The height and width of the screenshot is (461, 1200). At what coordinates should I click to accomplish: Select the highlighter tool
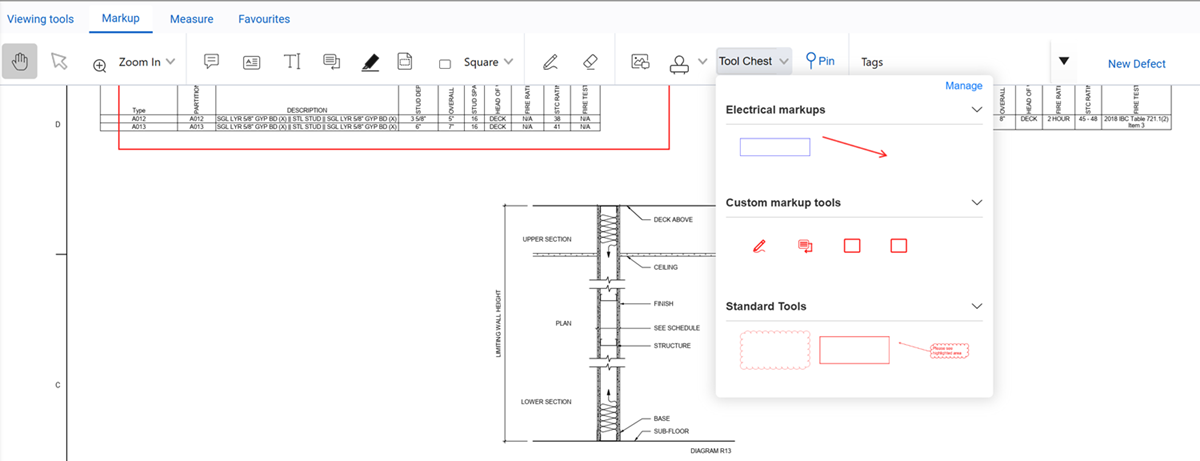click(x=370, y=62)
